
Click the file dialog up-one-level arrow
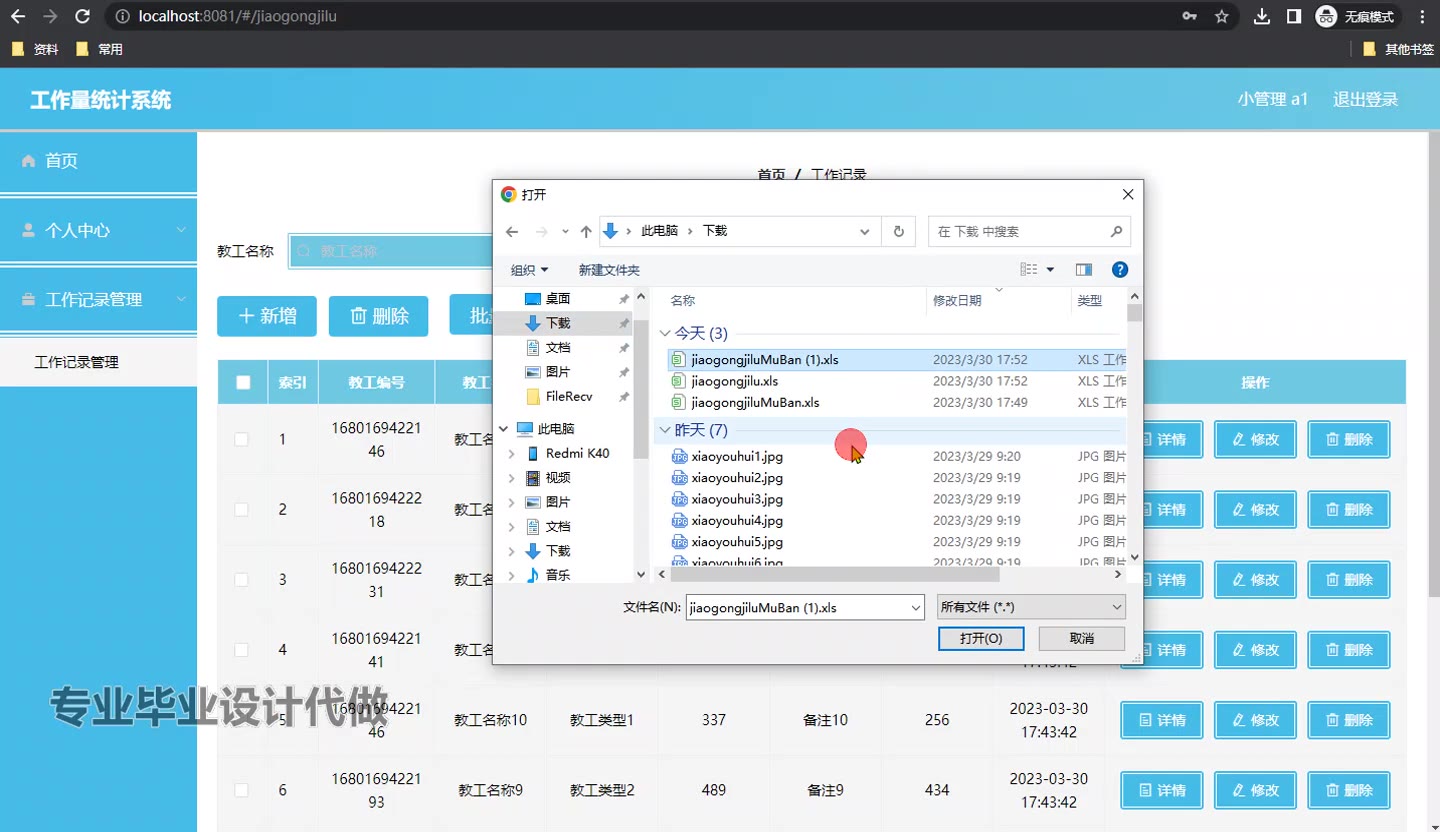586,231
